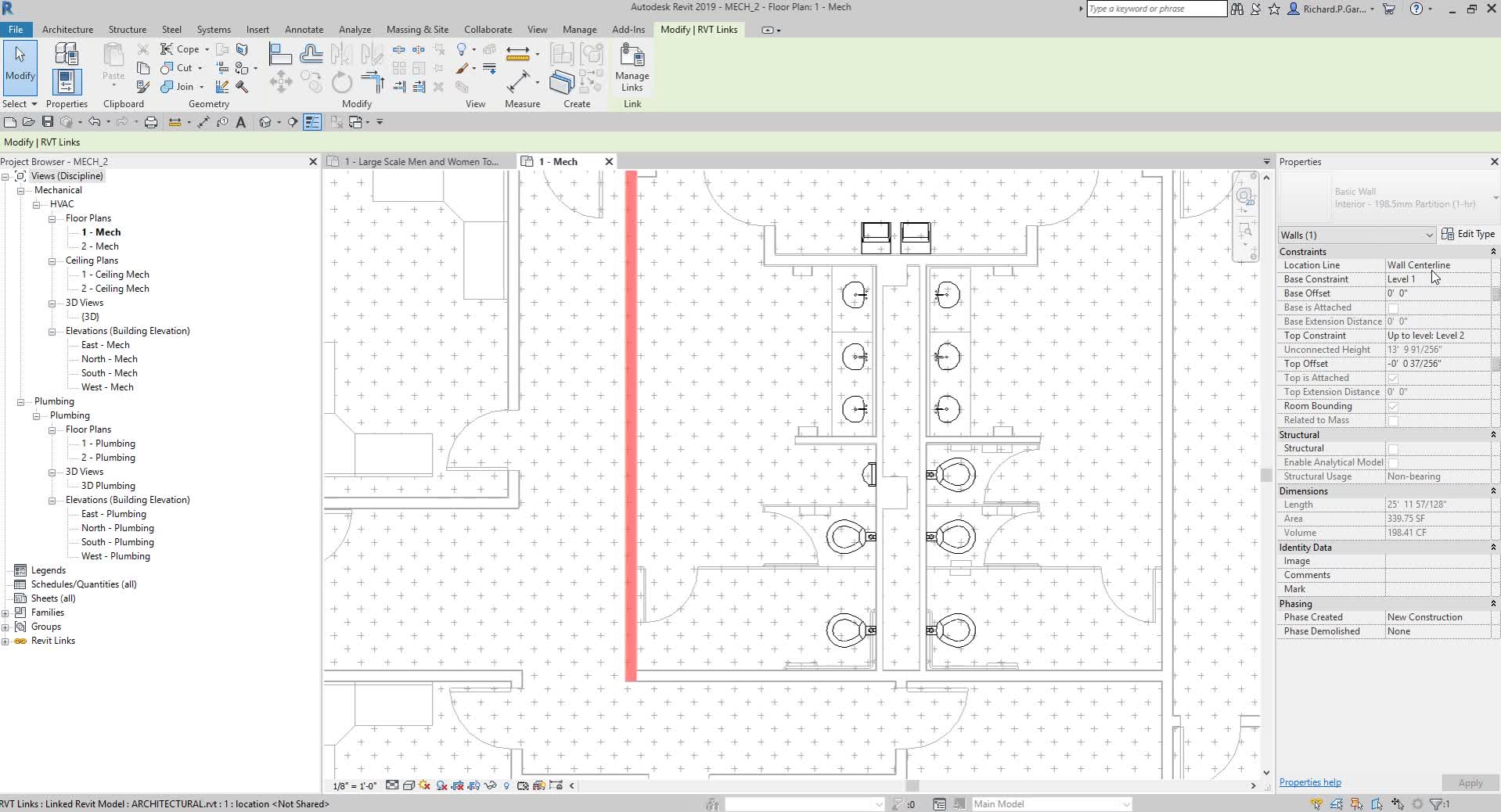Check the Base is Attached checkbox
This screenshot has width=1501, height=812.
[1393, 307]
